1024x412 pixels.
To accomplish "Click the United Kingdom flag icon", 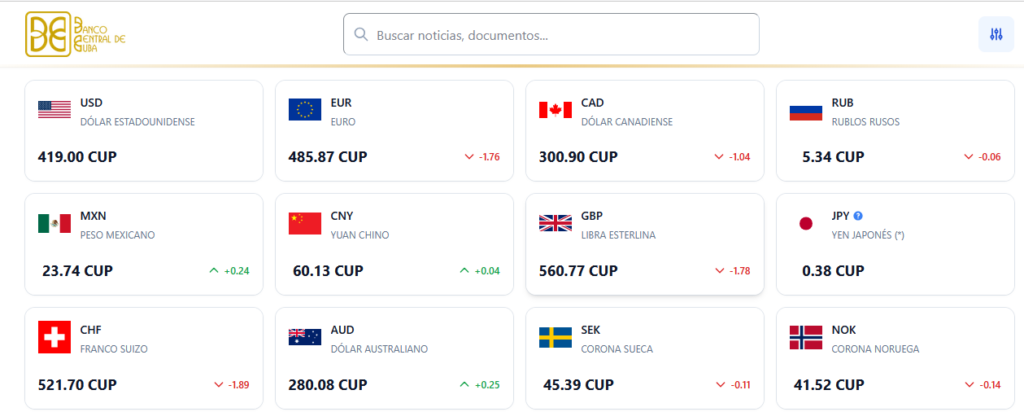I will 555,223.
